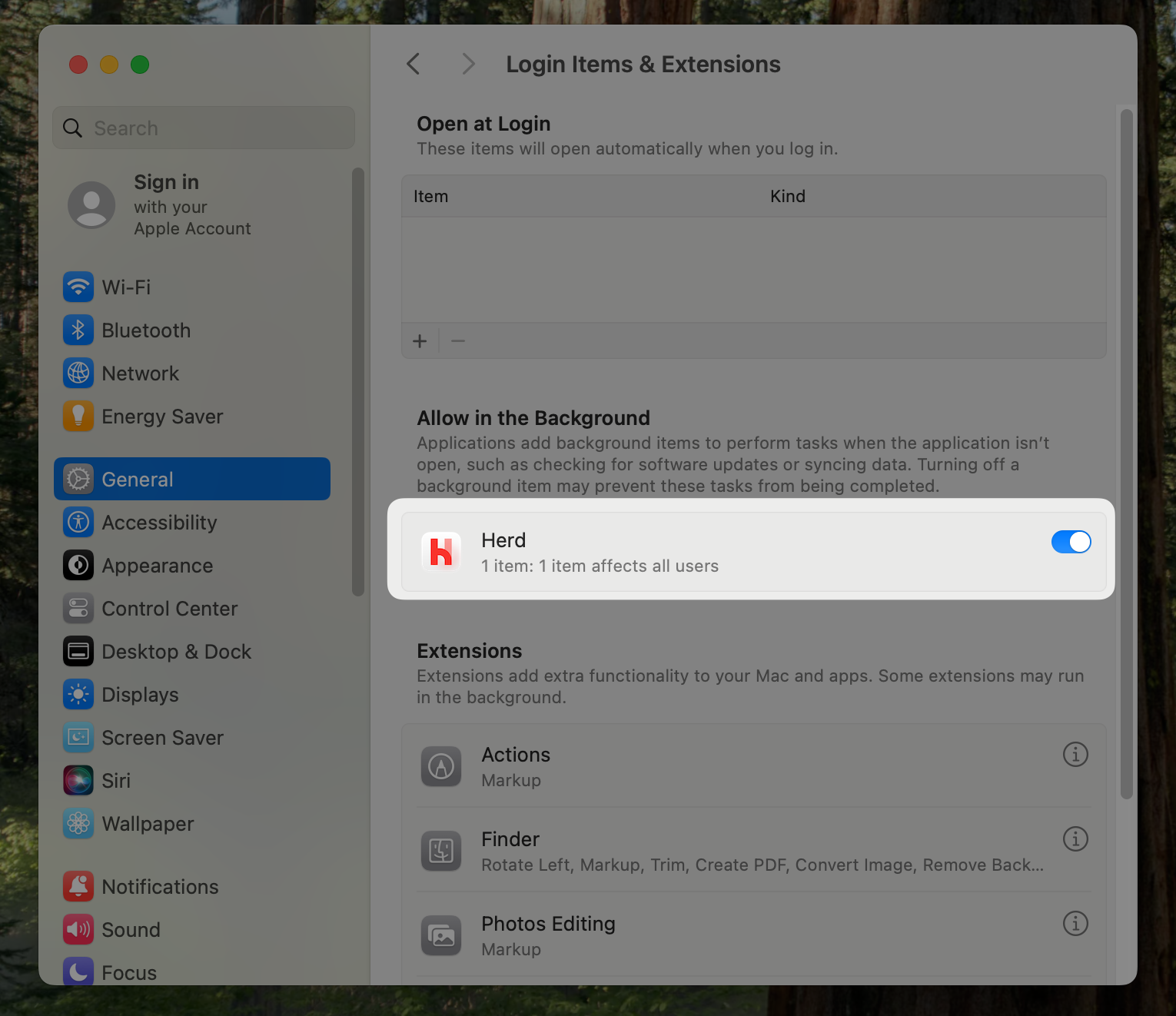Click the Desktop & Dock icon

tap(78, 652)
